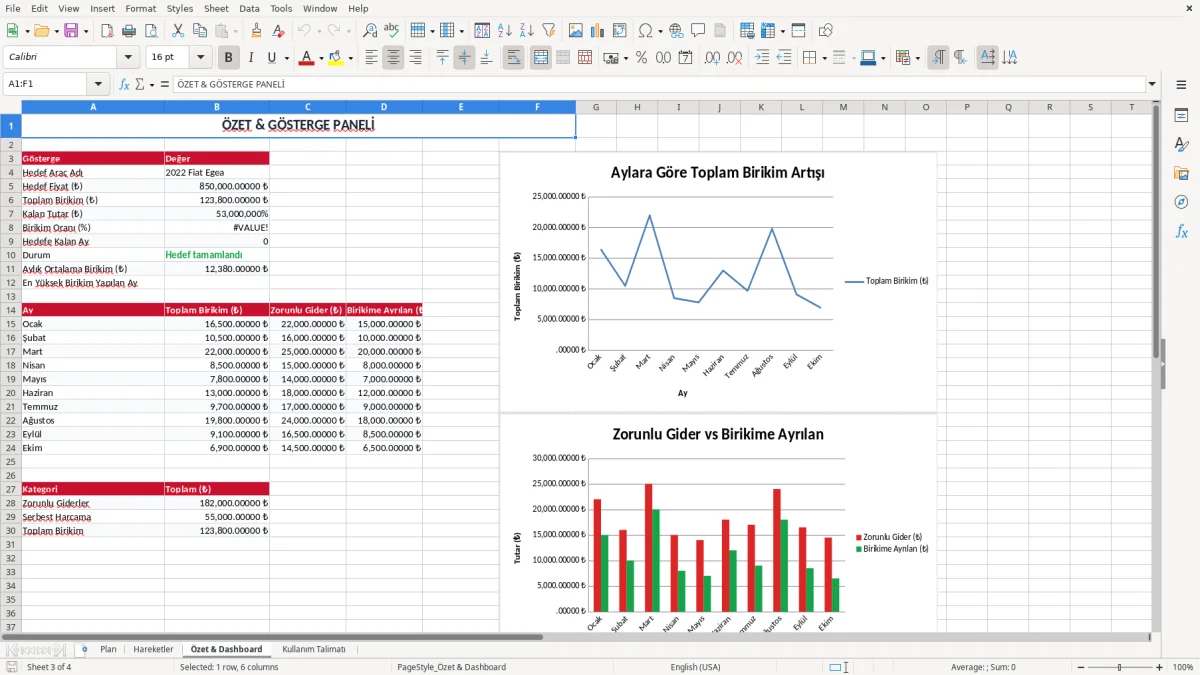Open the Tools menu
Screen dimensions: 1200x675
tap(281, 8)
